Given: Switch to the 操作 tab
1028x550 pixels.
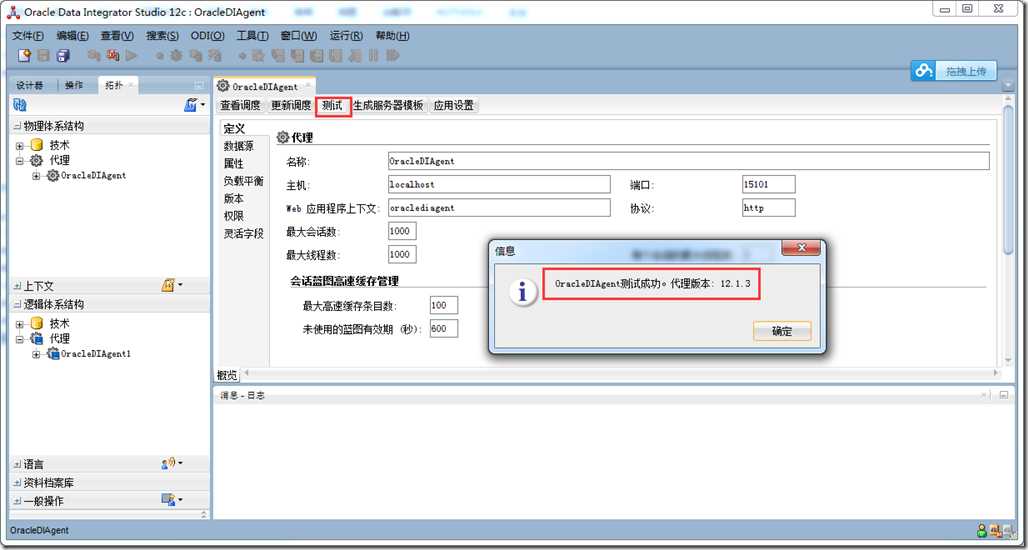Looking at the screenshot, I should 74,85.
